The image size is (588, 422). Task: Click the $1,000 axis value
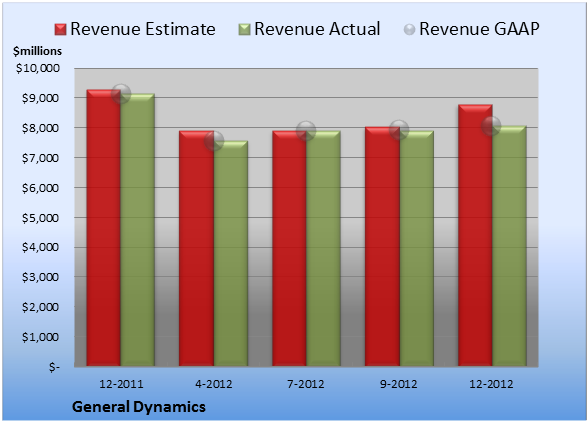(x=40, y=337)
